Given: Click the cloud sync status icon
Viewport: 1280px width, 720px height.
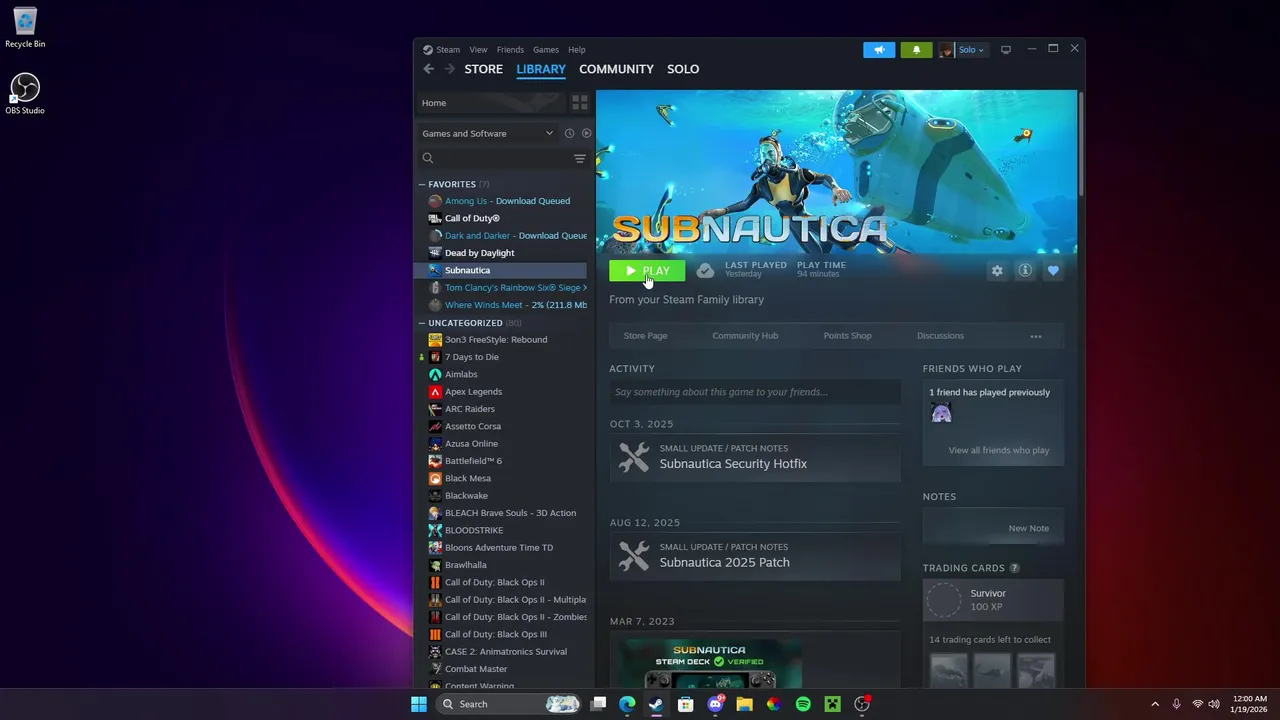Looking at the screenshot, I should tap(705, 271).
